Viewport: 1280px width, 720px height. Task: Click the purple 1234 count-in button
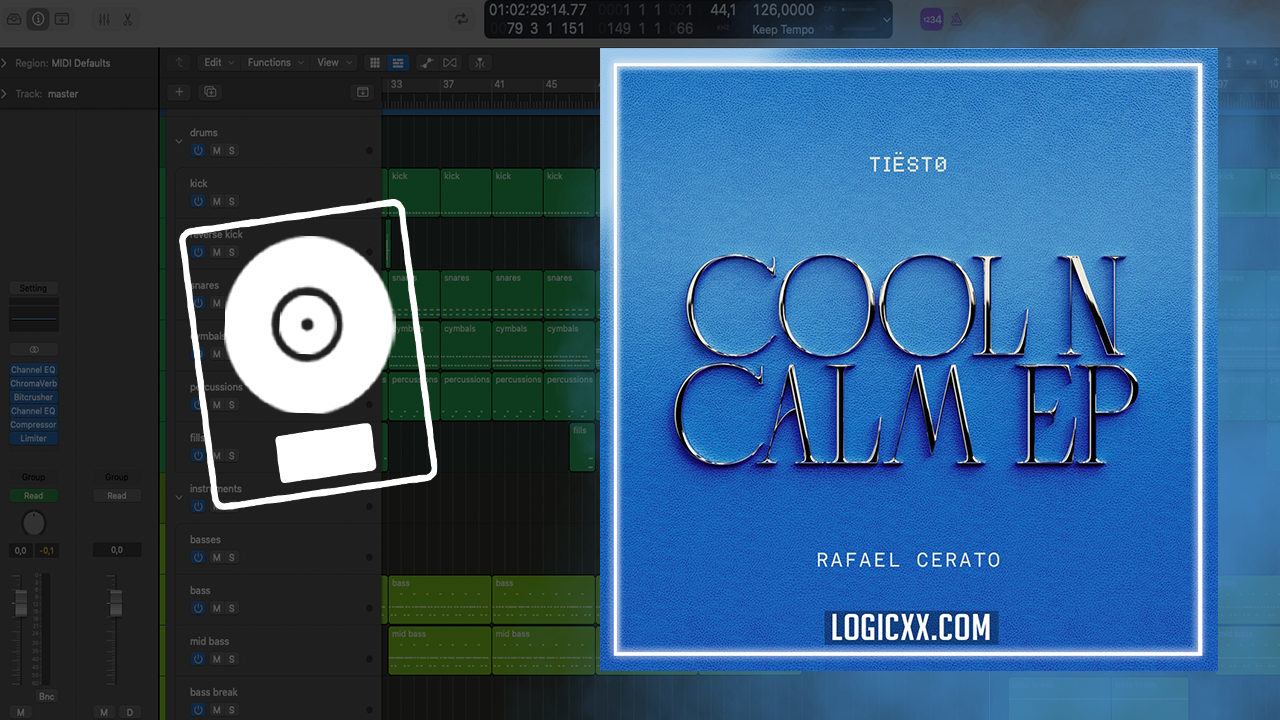931,18
